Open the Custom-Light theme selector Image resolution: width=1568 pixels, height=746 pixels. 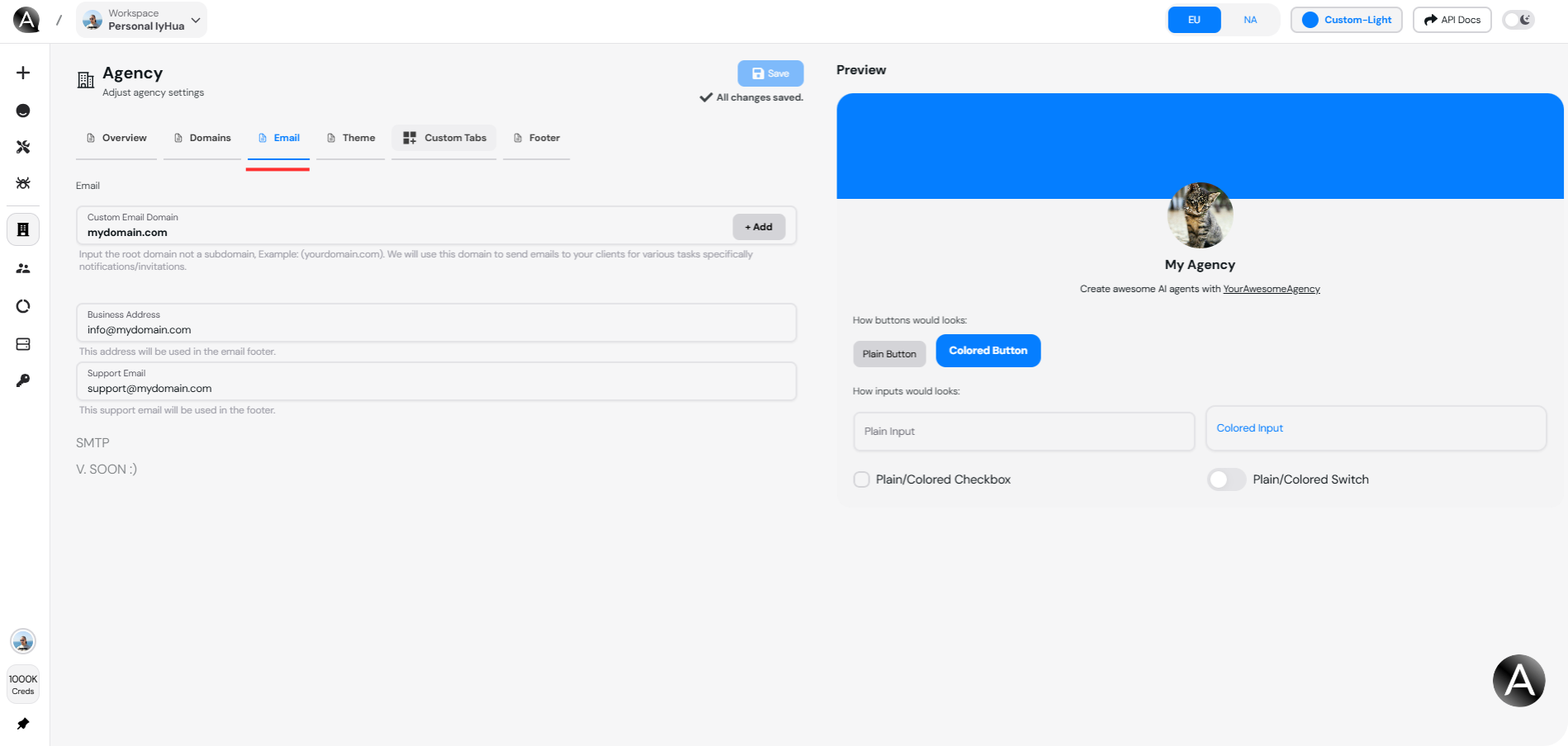[x=1346, y=19]
